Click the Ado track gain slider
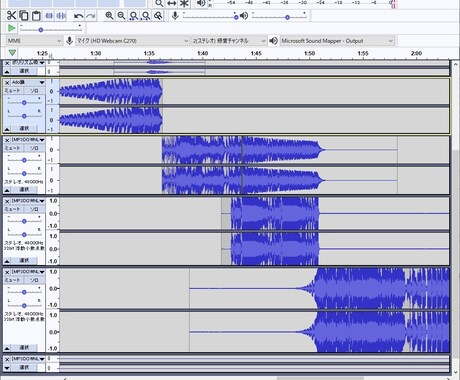Viewport: 460px width, 380px height. tap(24, 103)
